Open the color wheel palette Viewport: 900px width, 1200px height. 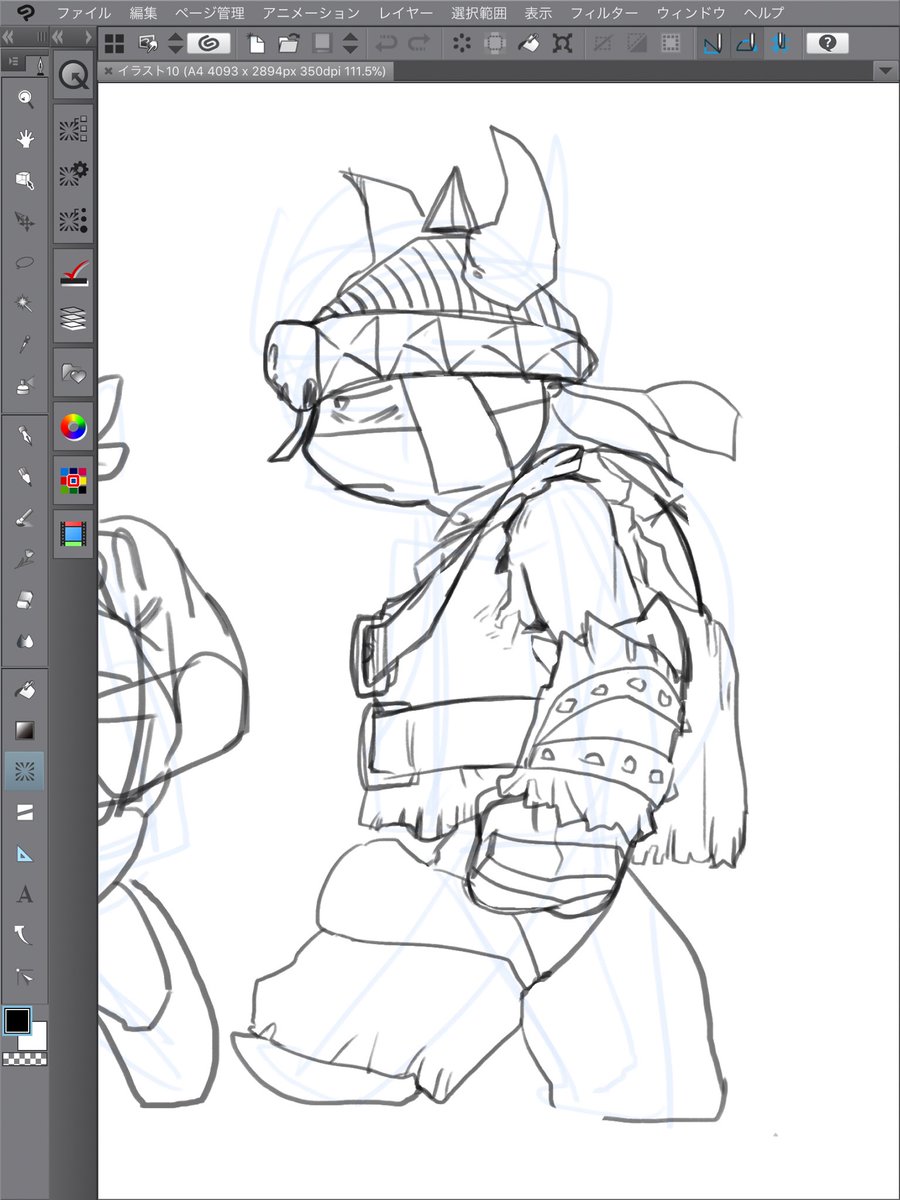74,428
